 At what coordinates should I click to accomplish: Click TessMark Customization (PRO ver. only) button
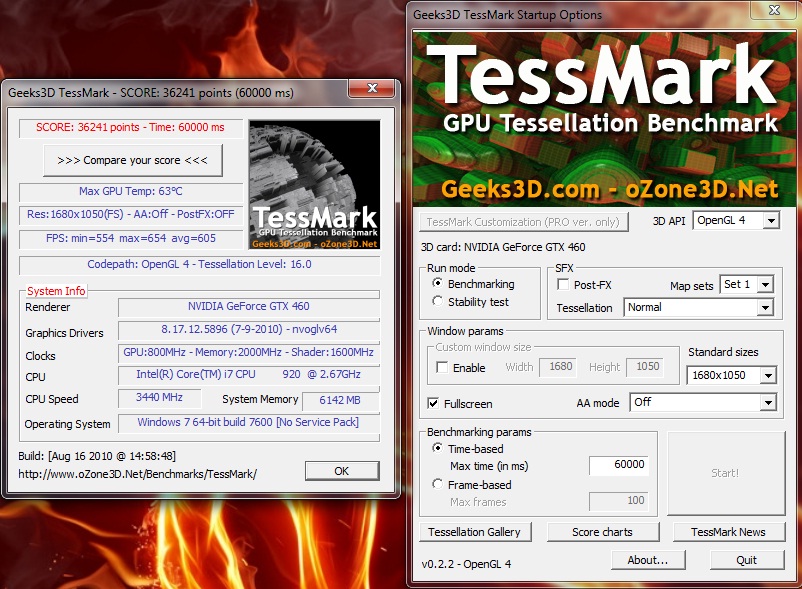523,222
